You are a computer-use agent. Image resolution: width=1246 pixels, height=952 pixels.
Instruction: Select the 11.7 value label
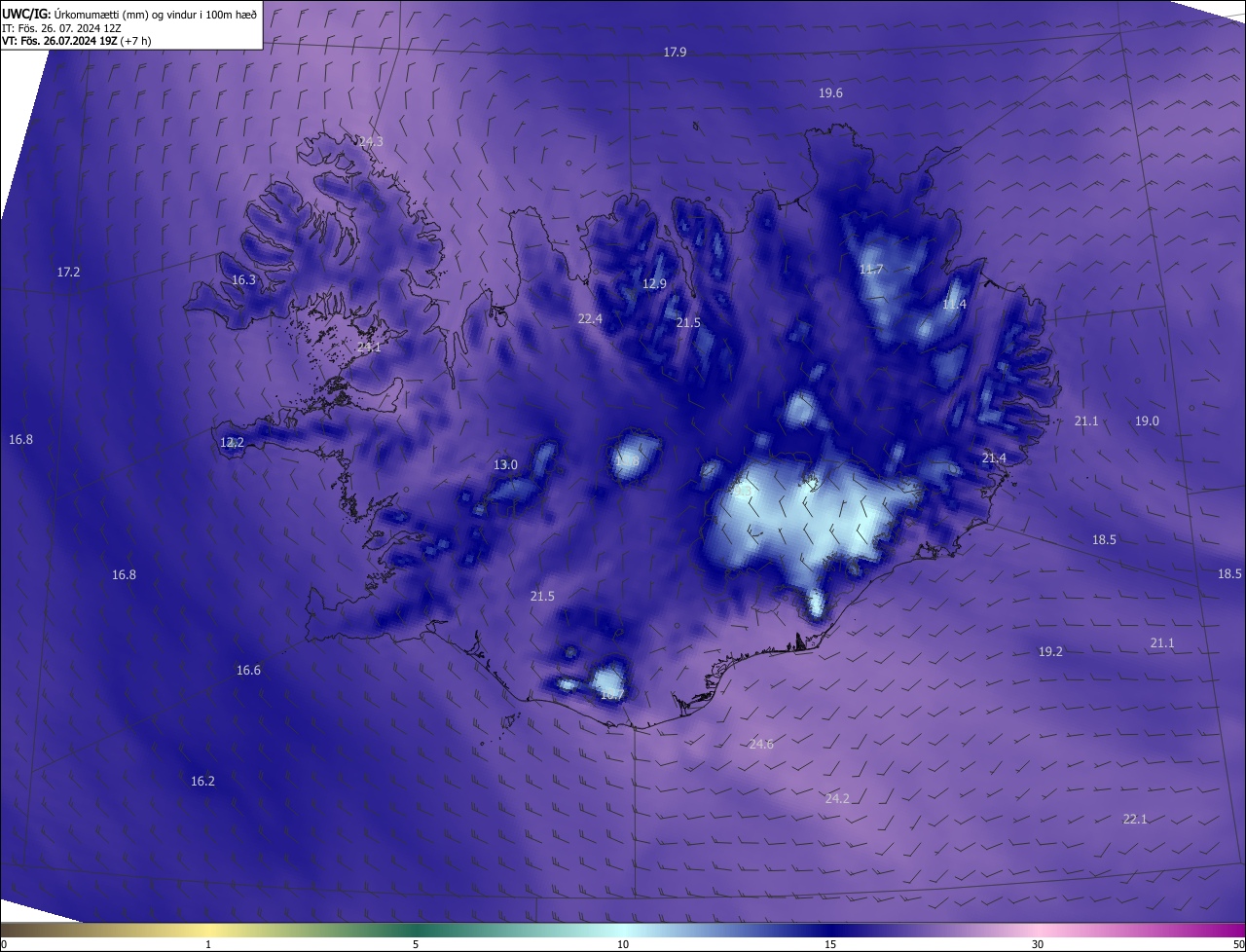(870, 269)
